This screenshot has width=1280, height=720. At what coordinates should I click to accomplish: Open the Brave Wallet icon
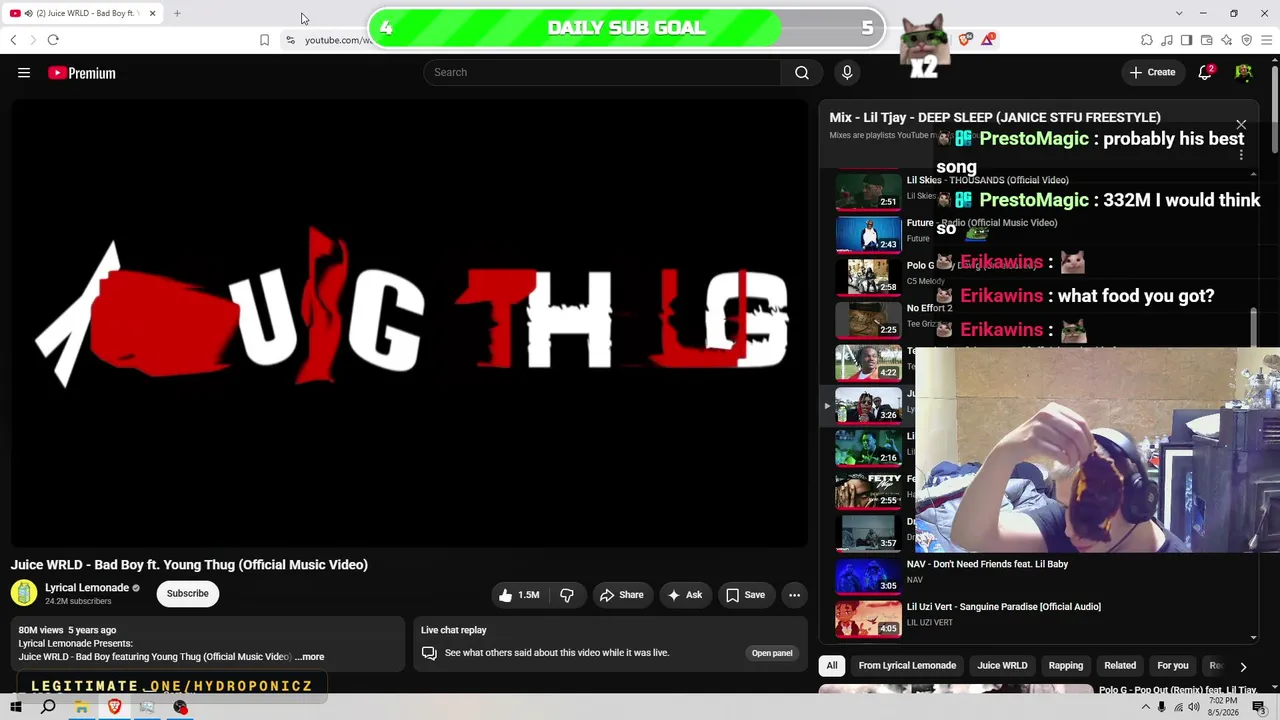click(x=1207, y=40)
